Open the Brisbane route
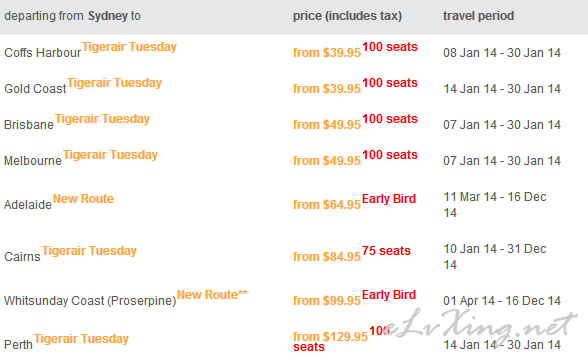 (x=29, y=124)
